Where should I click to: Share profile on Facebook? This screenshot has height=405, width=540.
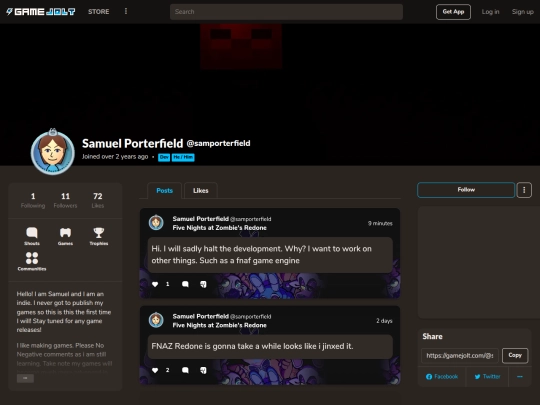click(x=442, y=377)
